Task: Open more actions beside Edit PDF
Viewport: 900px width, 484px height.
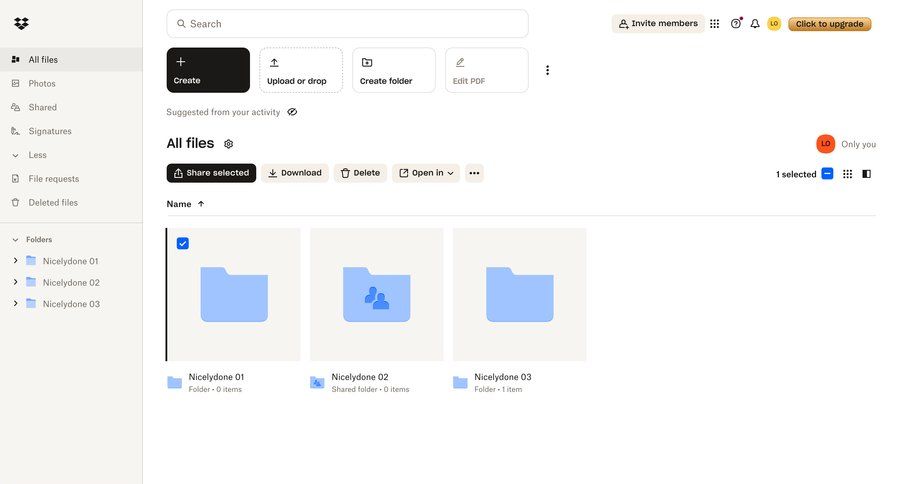Action: click(547, 70)
